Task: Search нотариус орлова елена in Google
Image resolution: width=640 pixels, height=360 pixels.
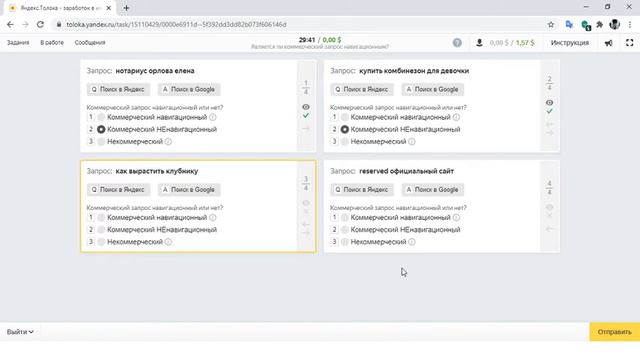Action: click(x=189, y=89)
